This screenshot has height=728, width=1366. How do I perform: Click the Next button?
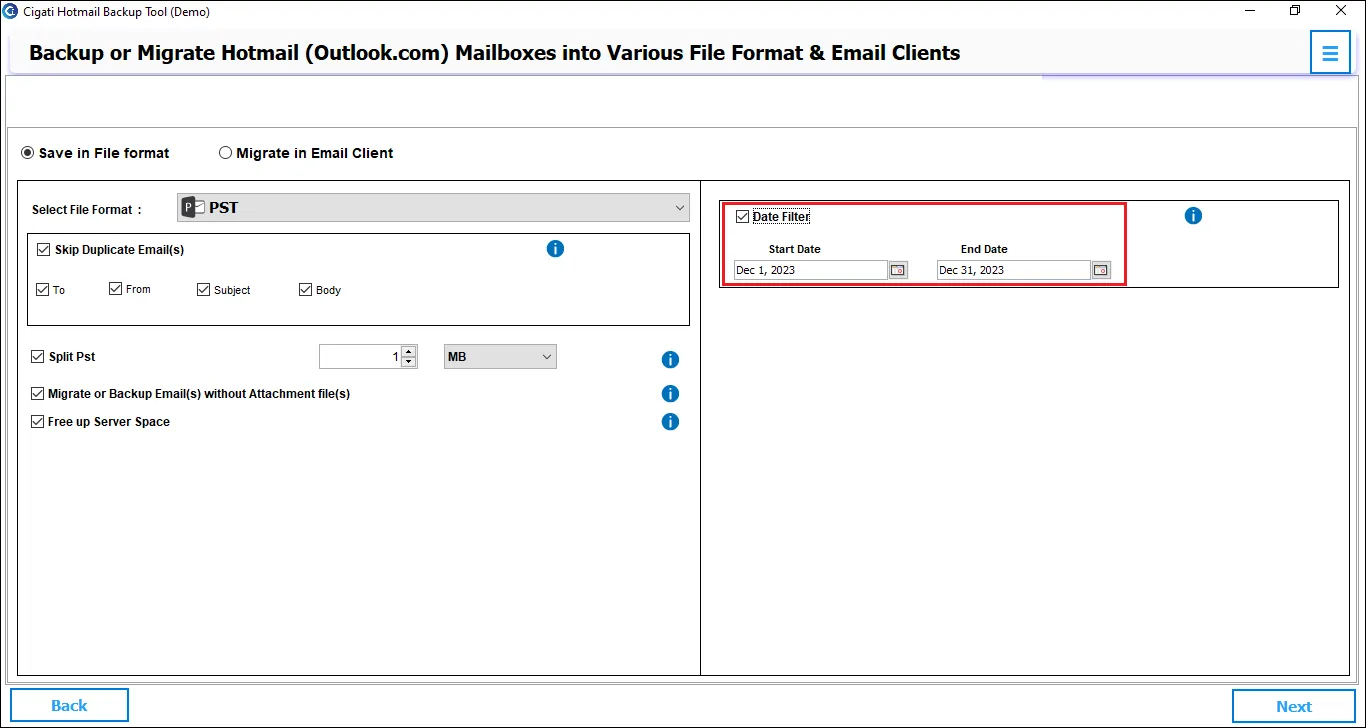point(1294,706)
